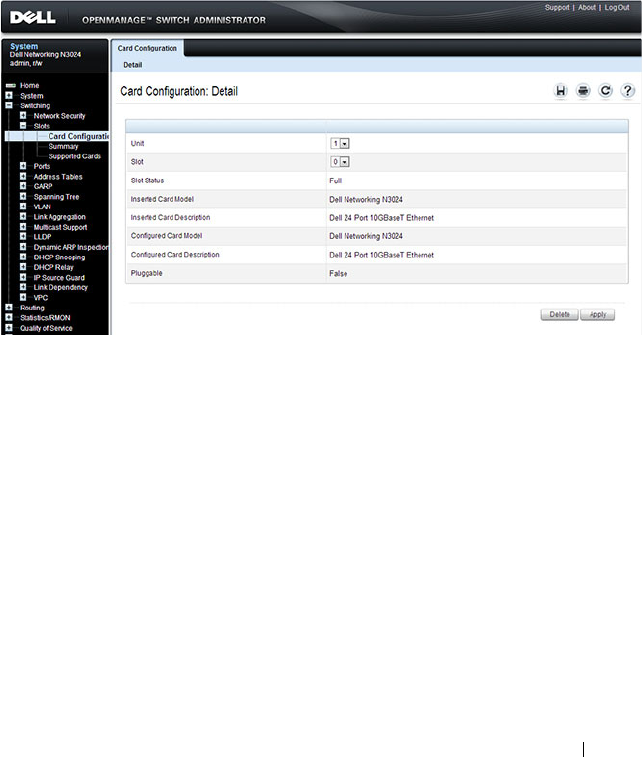
Task: Expand the Spanning Tree node
Action: pos(23,196)
